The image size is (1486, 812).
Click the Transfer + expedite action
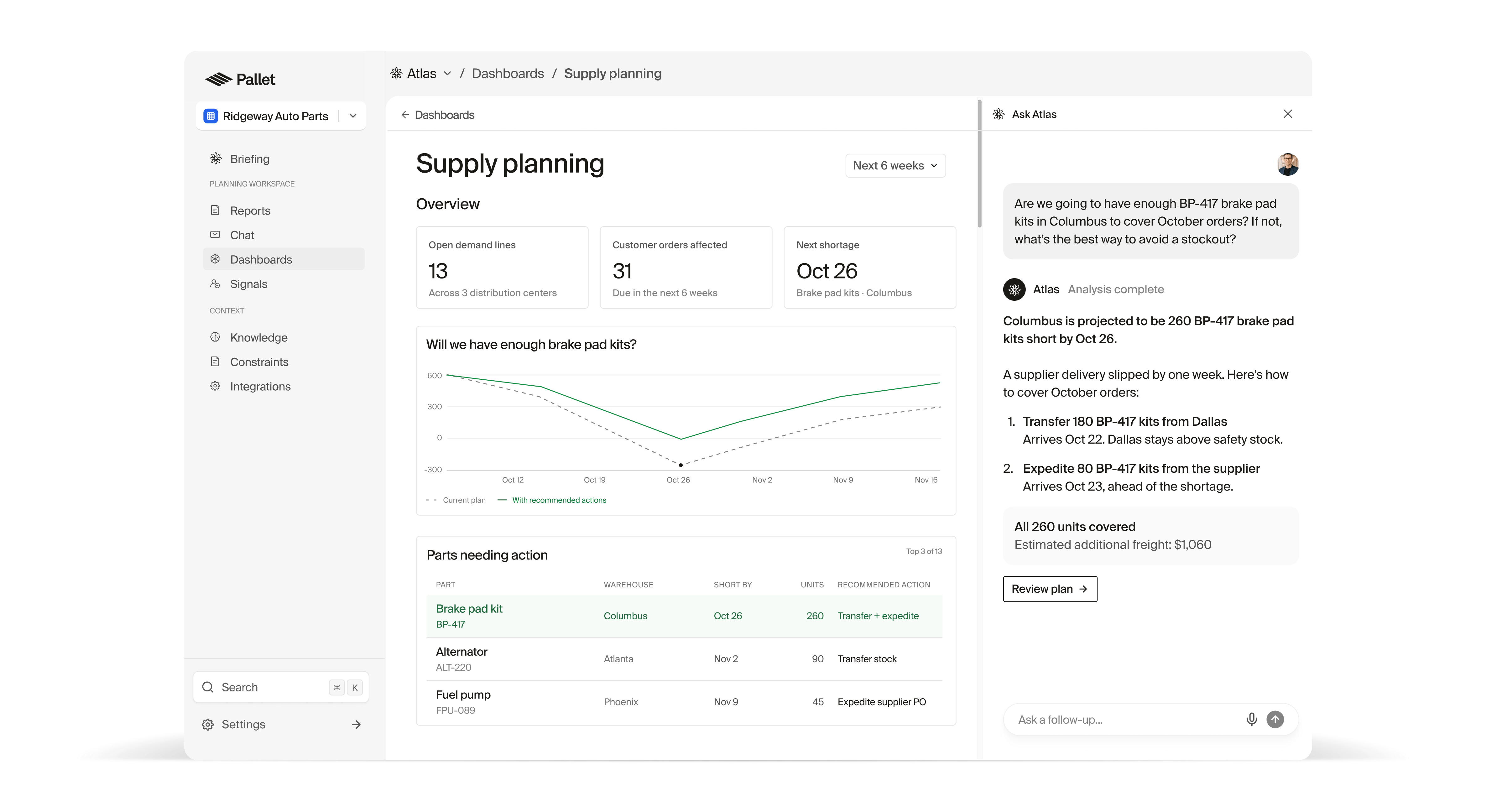878,616
